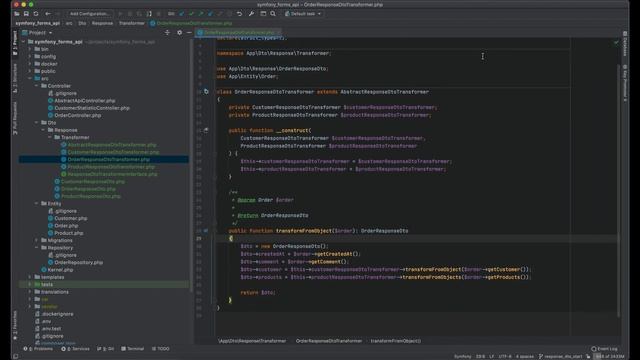The image size is (640, 360).
Task: Open OrderController.php in the tree
Action: (x=78, y=116)
